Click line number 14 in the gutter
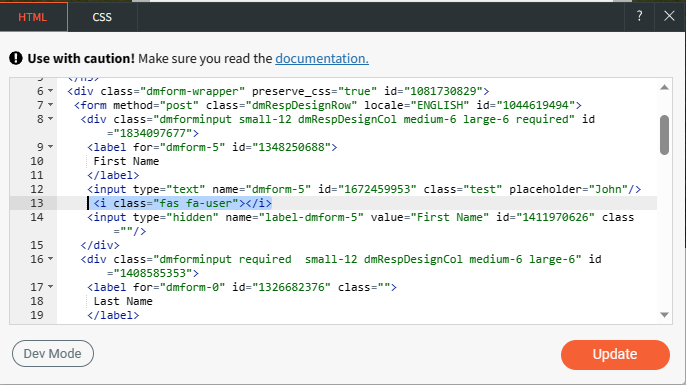 coord(37,217)
